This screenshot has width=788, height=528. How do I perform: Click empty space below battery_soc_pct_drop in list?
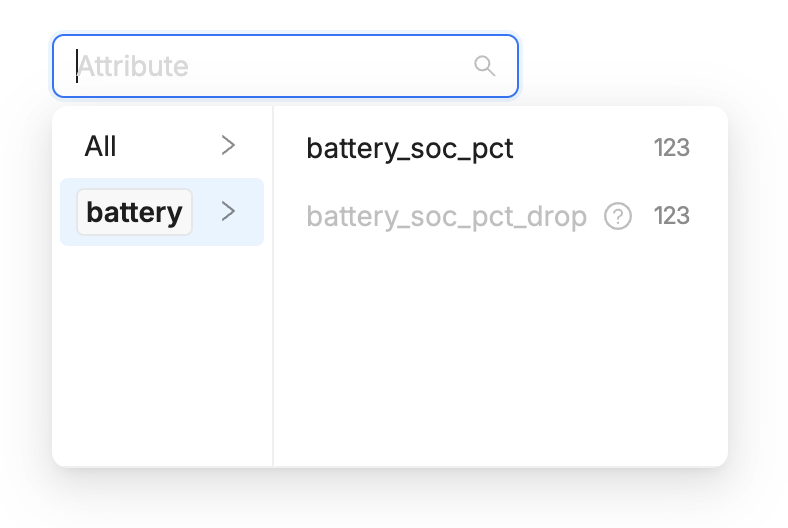click(498, 350)
